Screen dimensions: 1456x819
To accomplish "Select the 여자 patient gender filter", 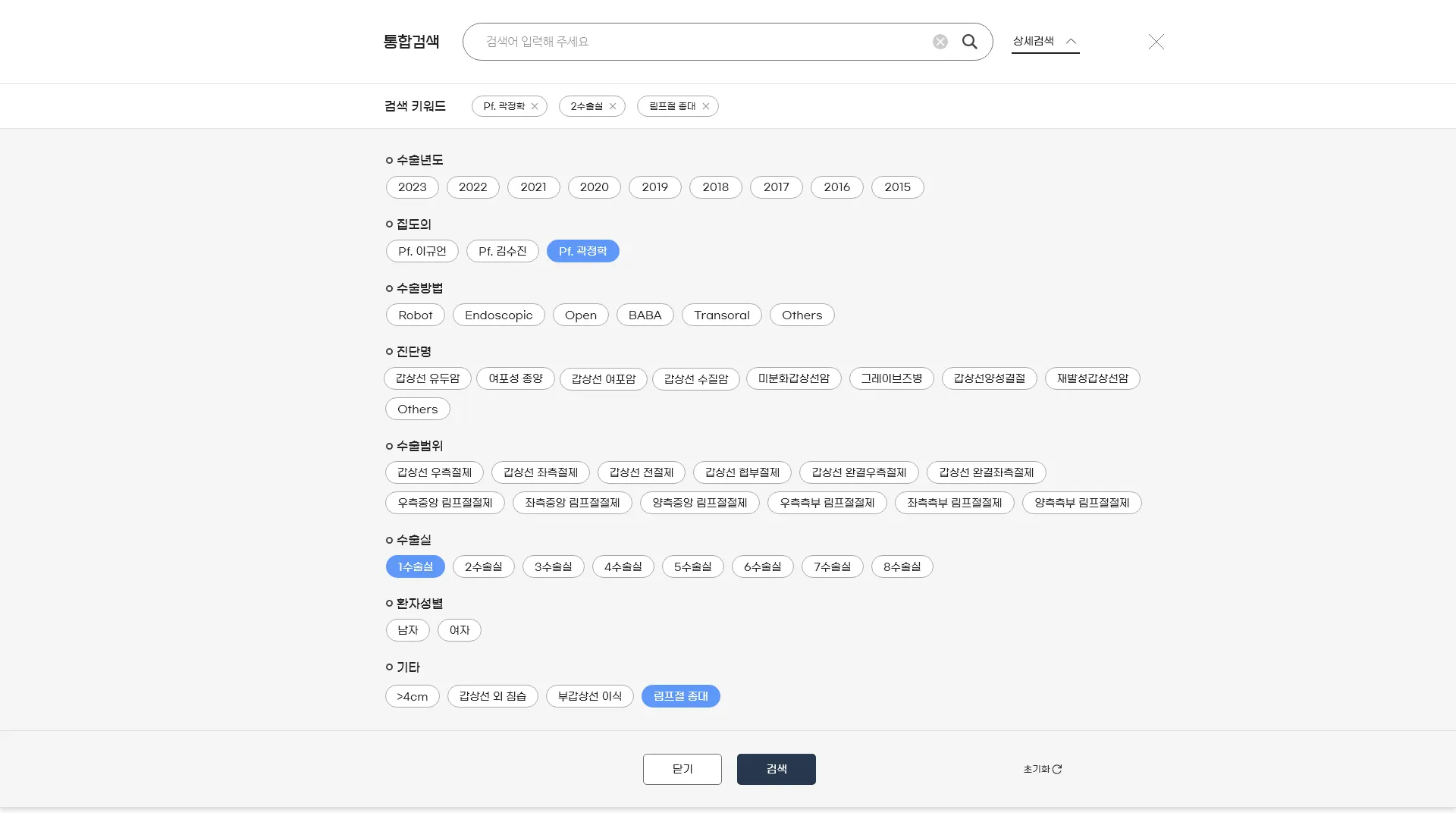I will click(x=459, y=630).
